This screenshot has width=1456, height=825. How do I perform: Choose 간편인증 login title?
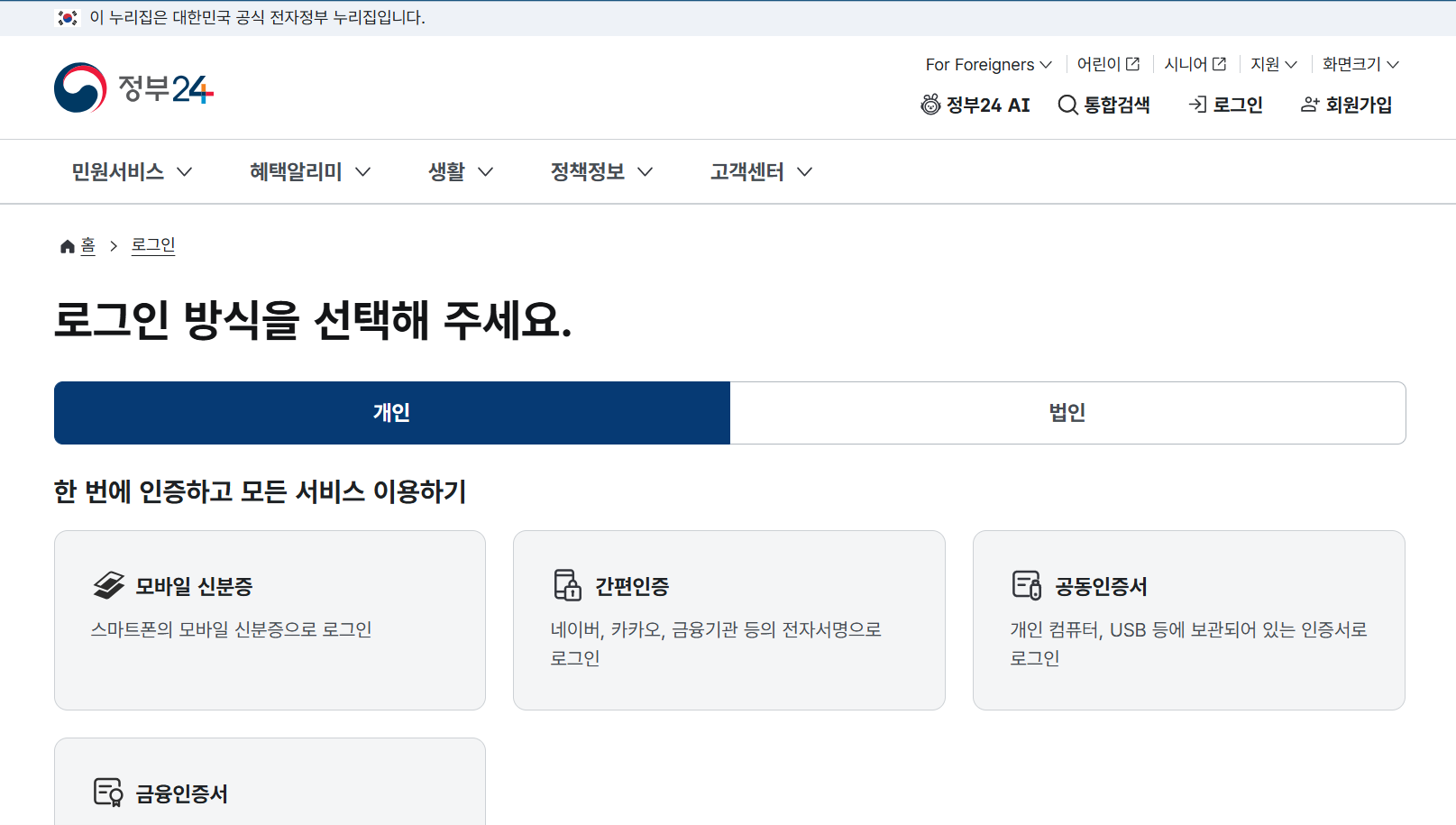point(632,586)
